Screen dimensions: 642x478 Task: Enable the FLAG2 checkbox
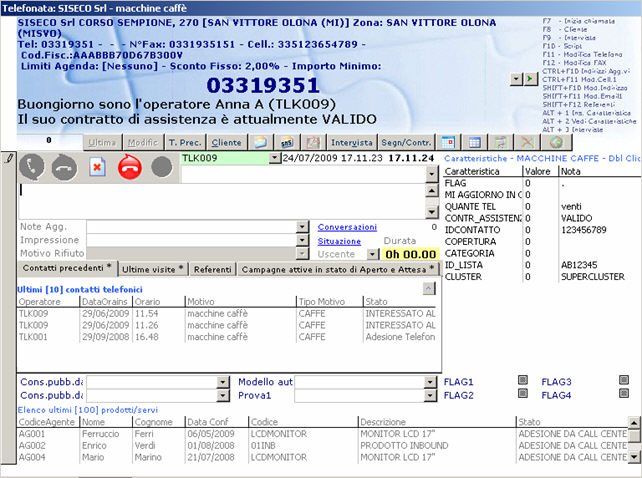coord(523,396)
